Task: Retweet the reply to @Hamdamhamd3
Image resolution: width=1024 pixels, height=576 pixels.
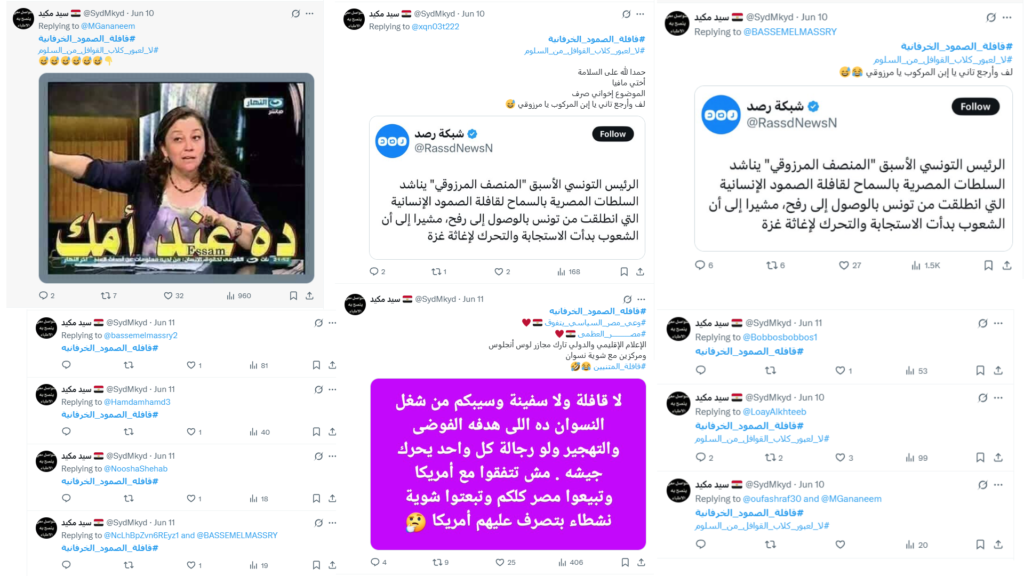Action: 129,432
